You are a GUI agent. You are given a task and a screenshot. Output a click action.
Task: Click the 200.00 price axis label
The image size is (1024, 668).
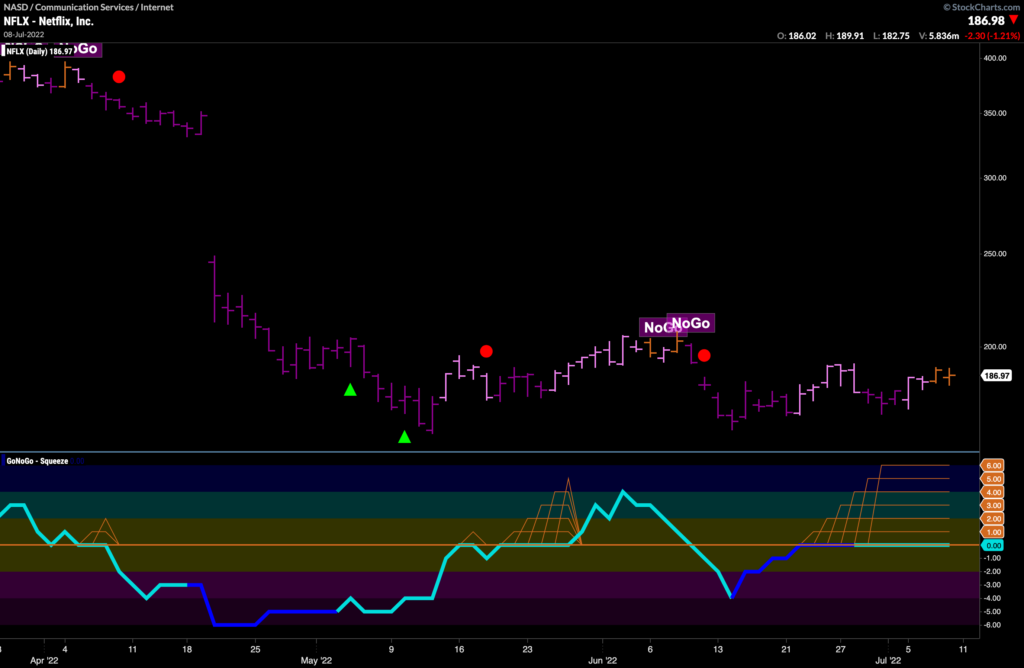[x=995, y=346]
